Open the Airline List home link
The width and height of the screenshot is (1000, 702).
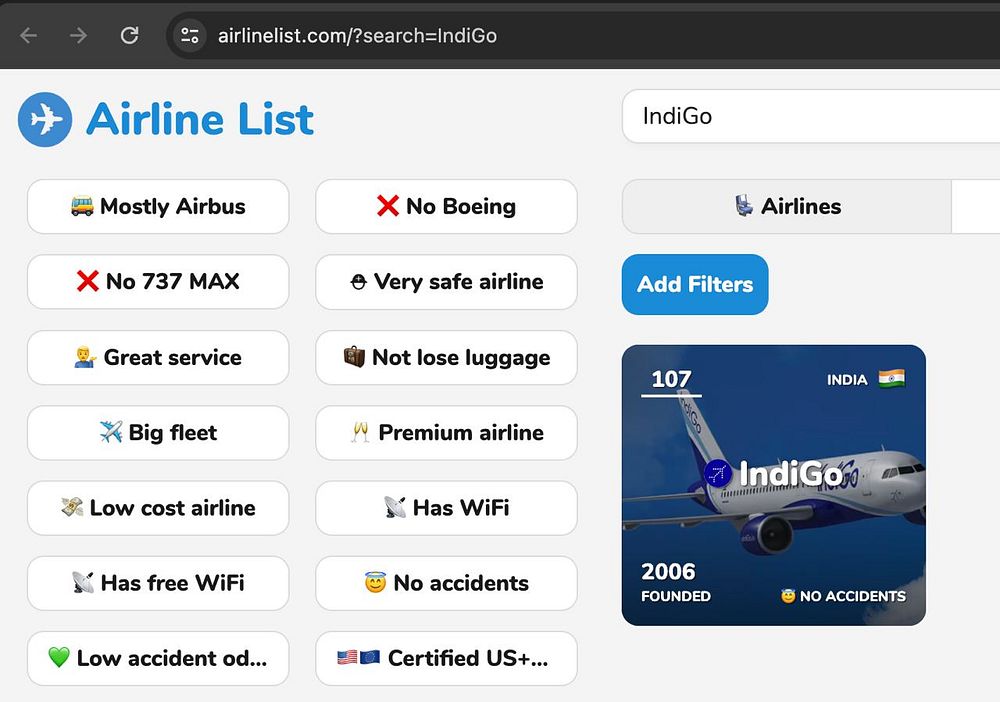pos(166,119)
